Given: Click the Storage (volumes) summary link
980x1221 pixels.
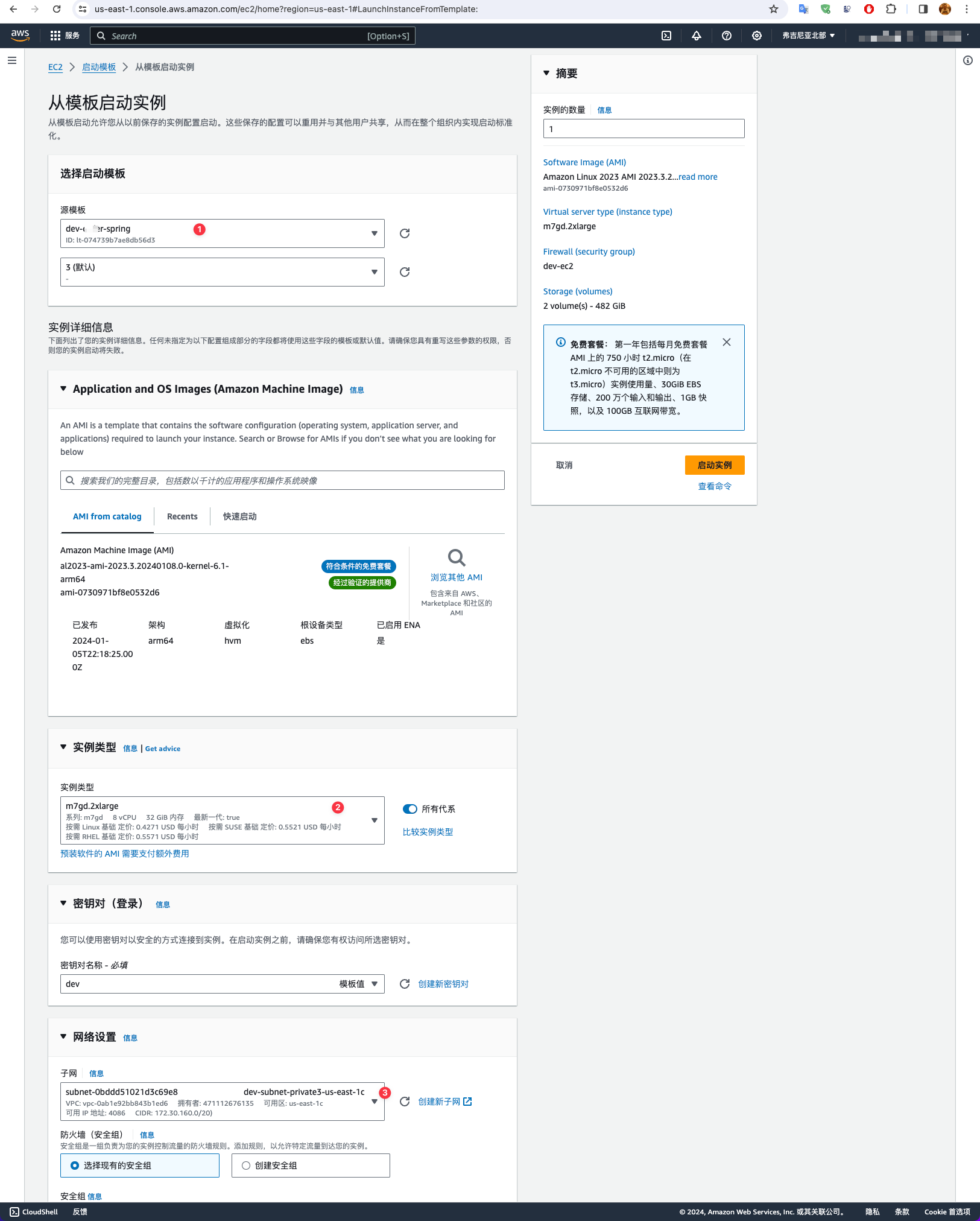Looking at the screenshot, I should pos(578,291).
